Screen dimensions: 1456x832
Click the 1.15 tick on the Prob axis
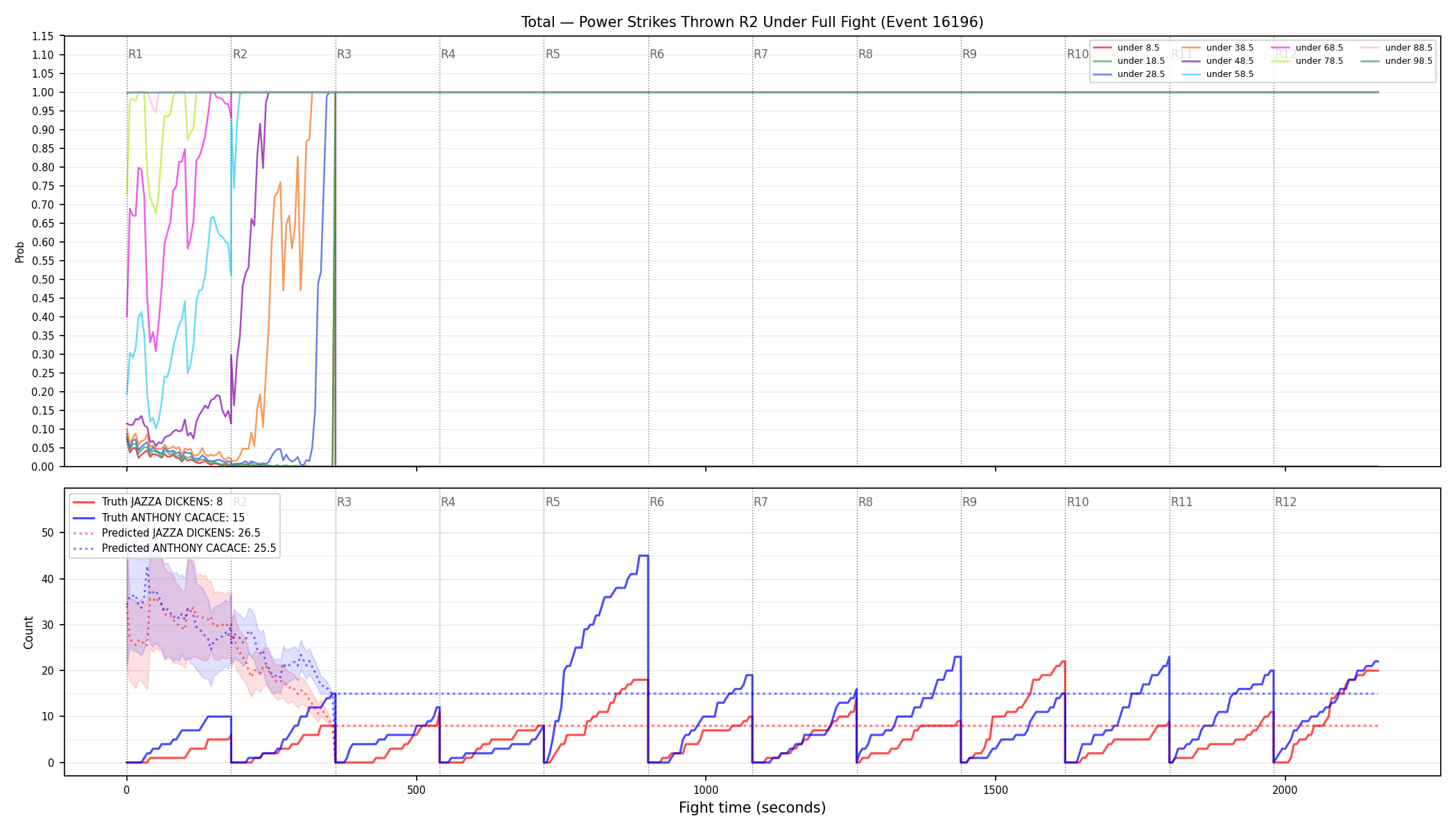[43, 36]
